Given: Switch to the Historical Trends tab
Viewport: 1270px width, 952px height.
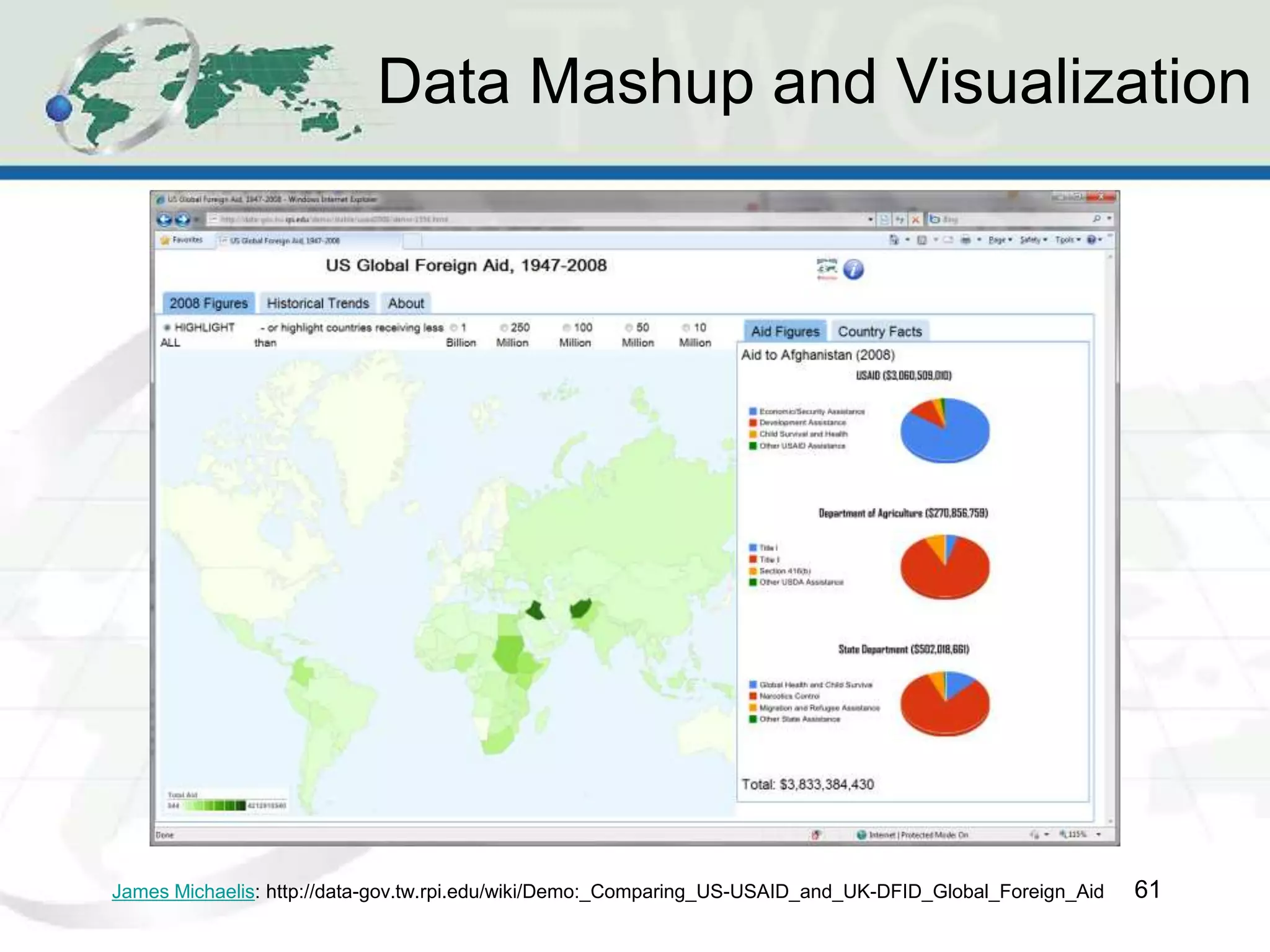Looking at the screenshot, I should tap(317, 303).
